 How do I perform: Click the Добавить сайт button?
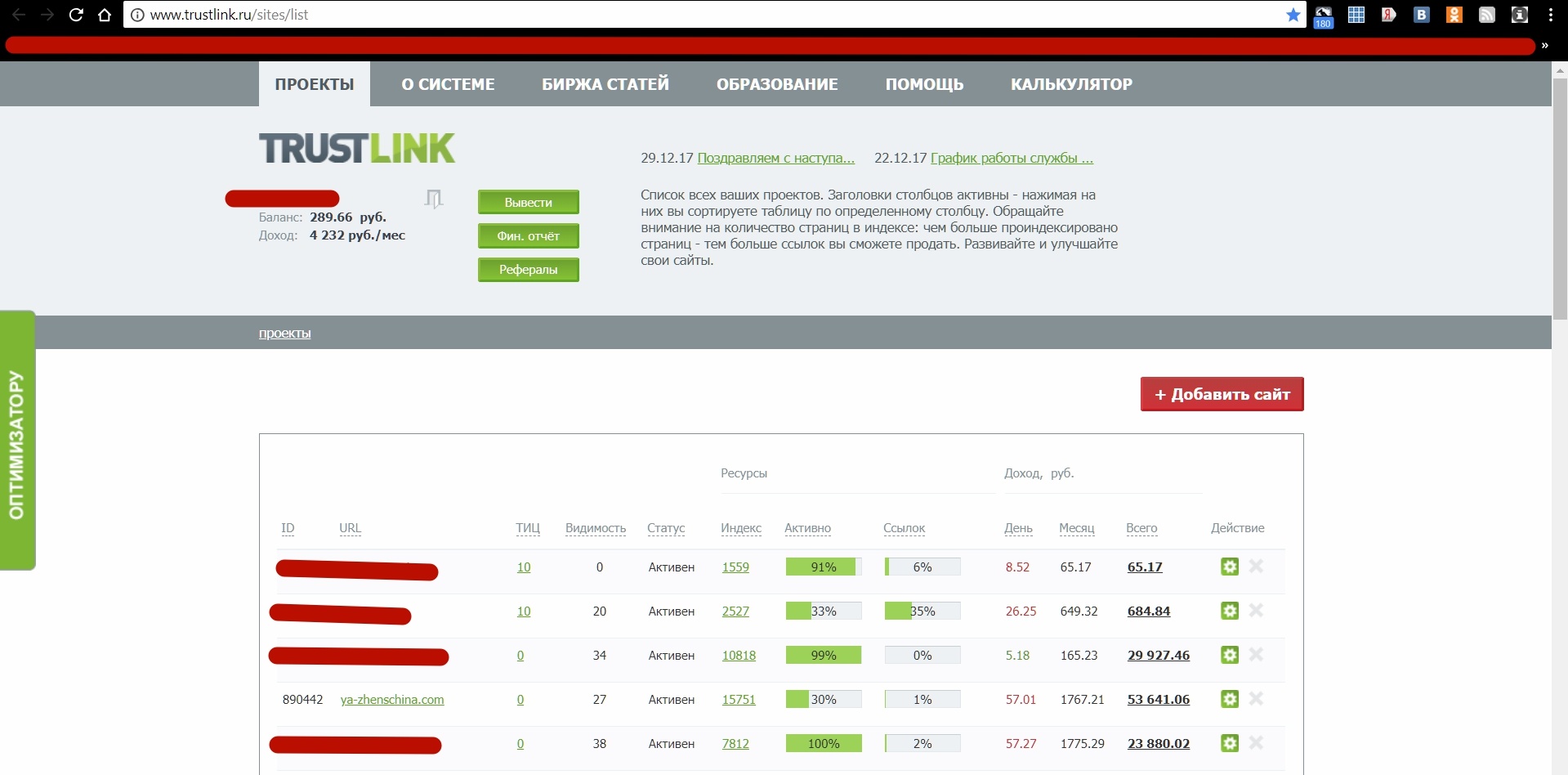pos(1222,394)
